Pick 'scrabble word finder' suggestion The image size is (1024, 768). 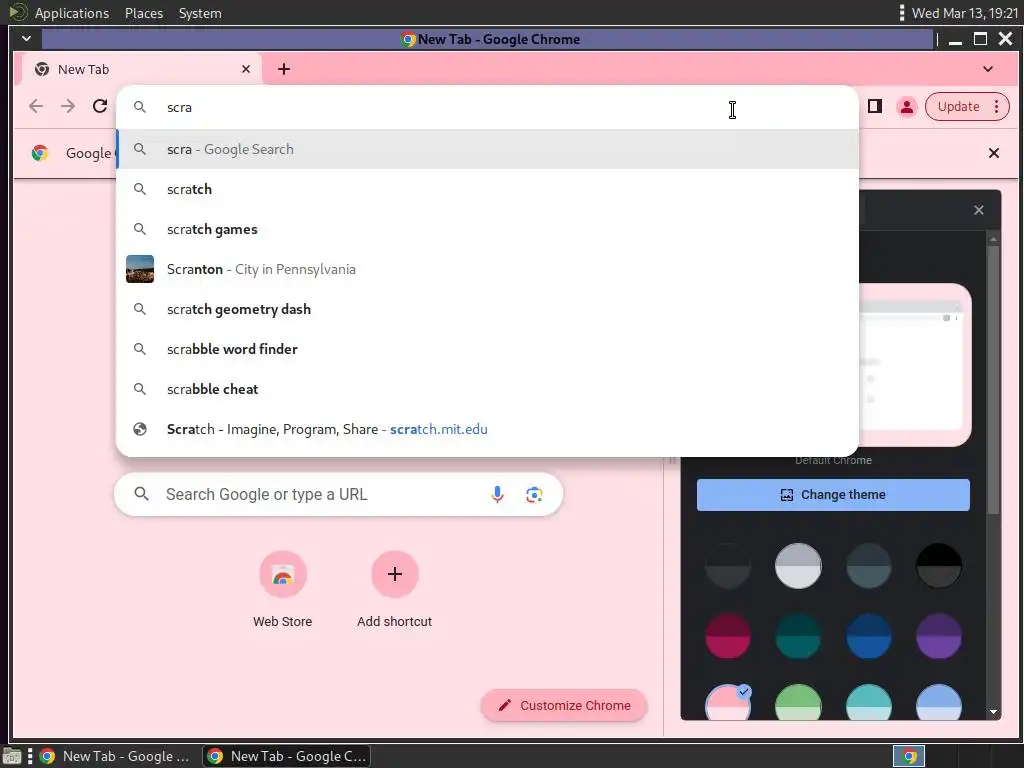(x=487, y=349)
